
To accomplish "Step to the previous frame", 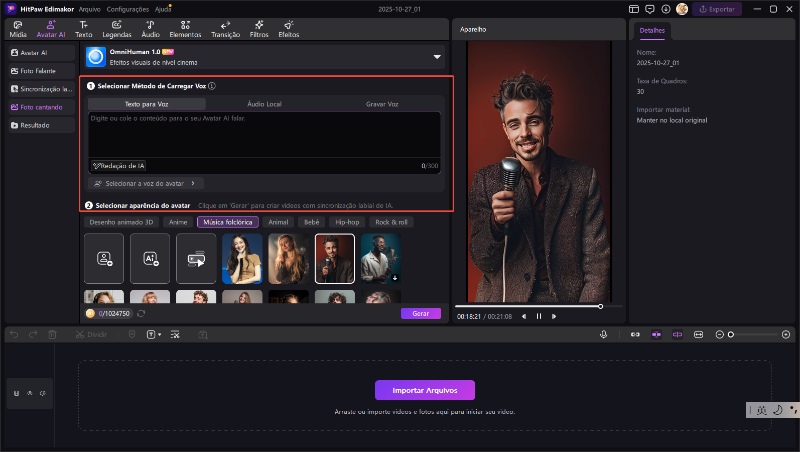I will [x=524, y=316].
